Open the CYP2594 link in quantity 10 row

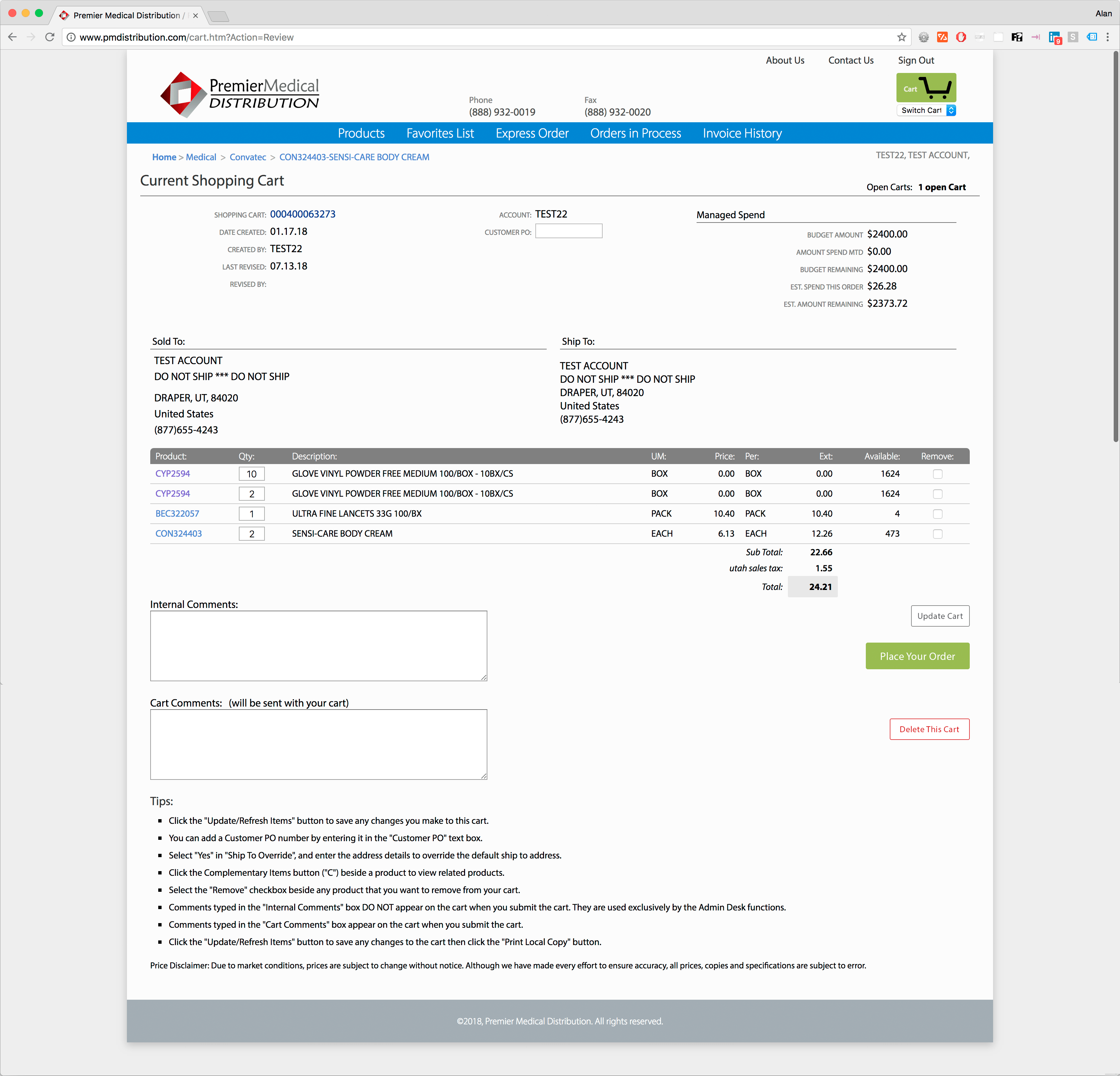(x=173, y=474)
